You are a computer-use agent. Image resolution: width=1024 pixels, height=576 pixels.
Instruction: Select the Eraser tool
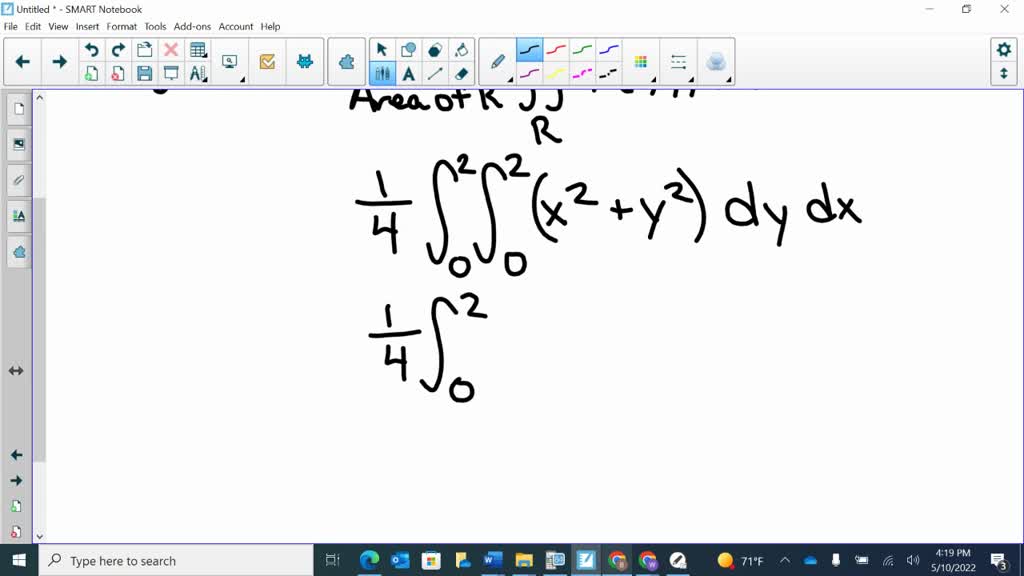click(x=461, y=73)
